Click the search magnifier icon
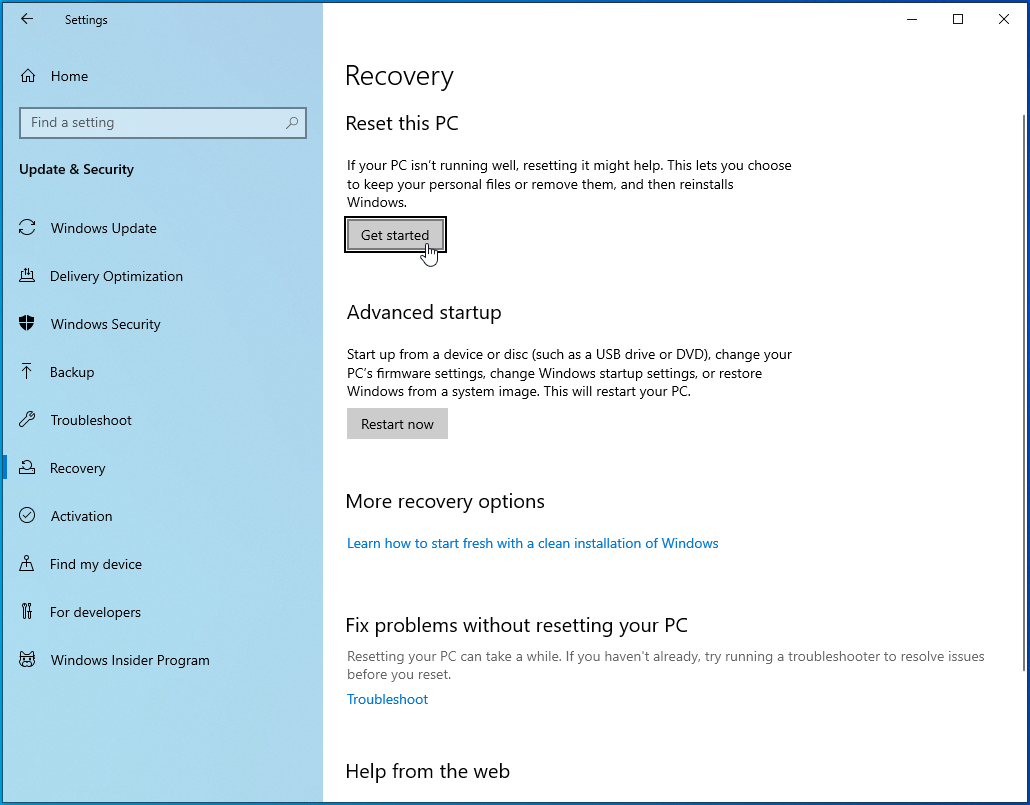The image size is (1030, 805). point(292,123)
